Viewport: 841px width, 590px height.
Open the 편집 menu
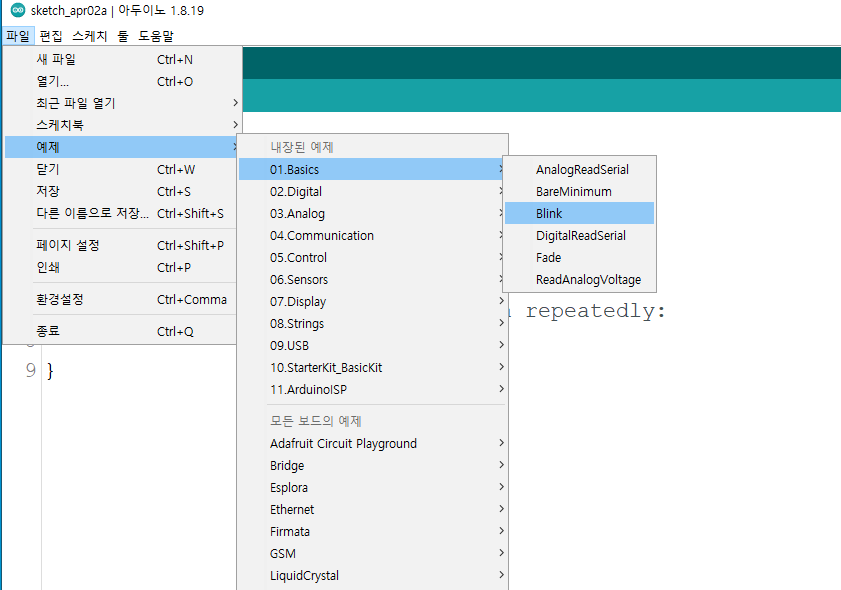click(51, 36)
